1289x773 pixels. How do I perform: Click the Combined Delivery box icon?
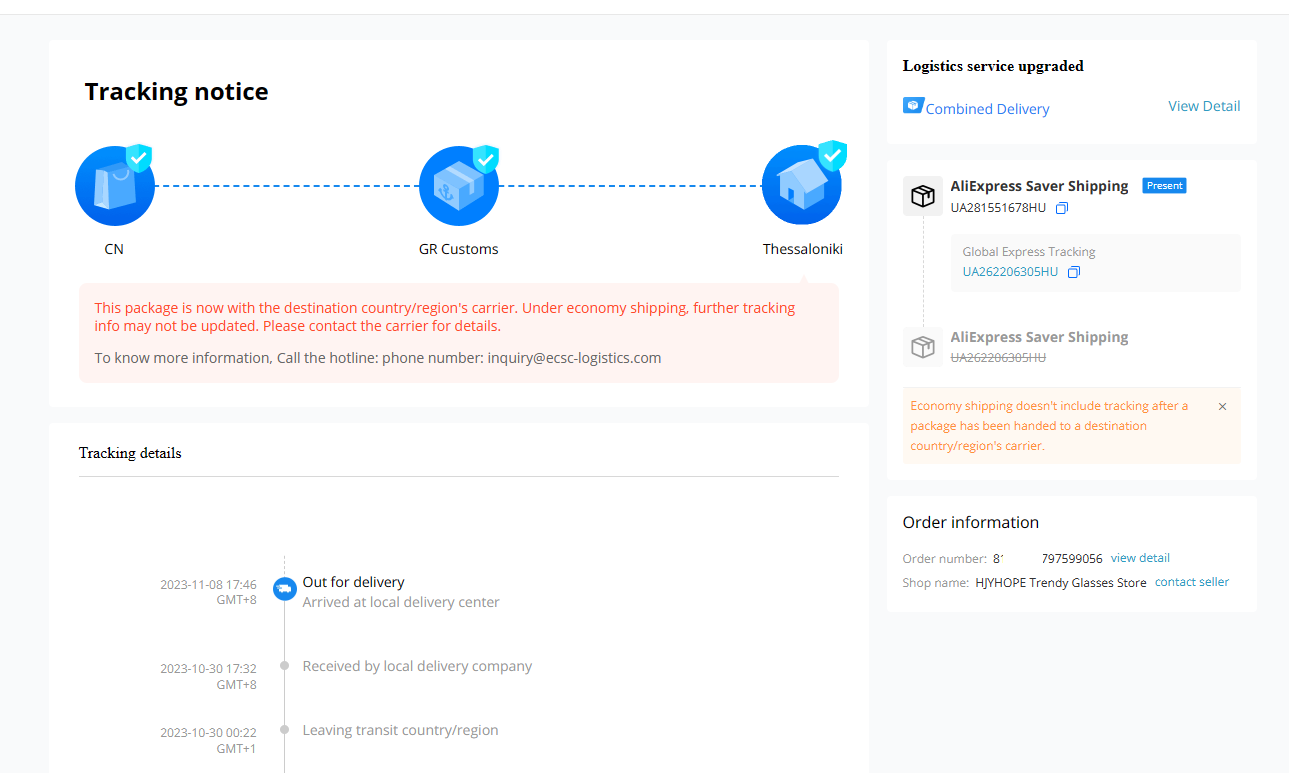(x=913, y=105)
